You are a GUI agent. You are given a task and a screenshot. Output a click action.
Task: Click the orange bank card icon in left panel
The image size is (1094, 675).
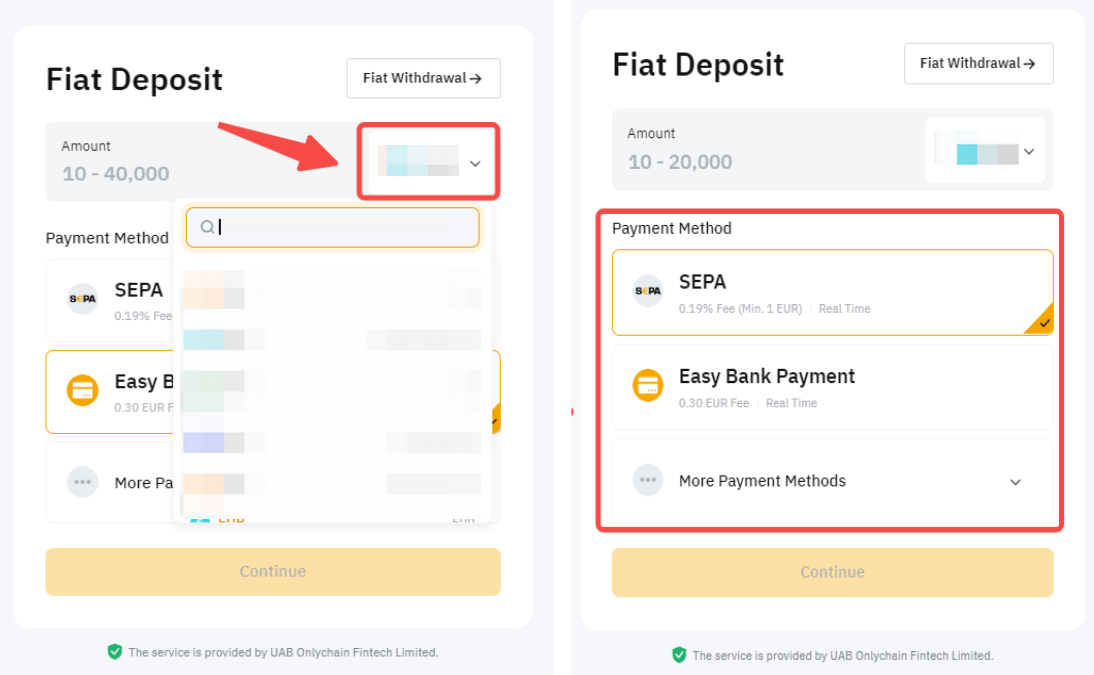coord(82,390)
